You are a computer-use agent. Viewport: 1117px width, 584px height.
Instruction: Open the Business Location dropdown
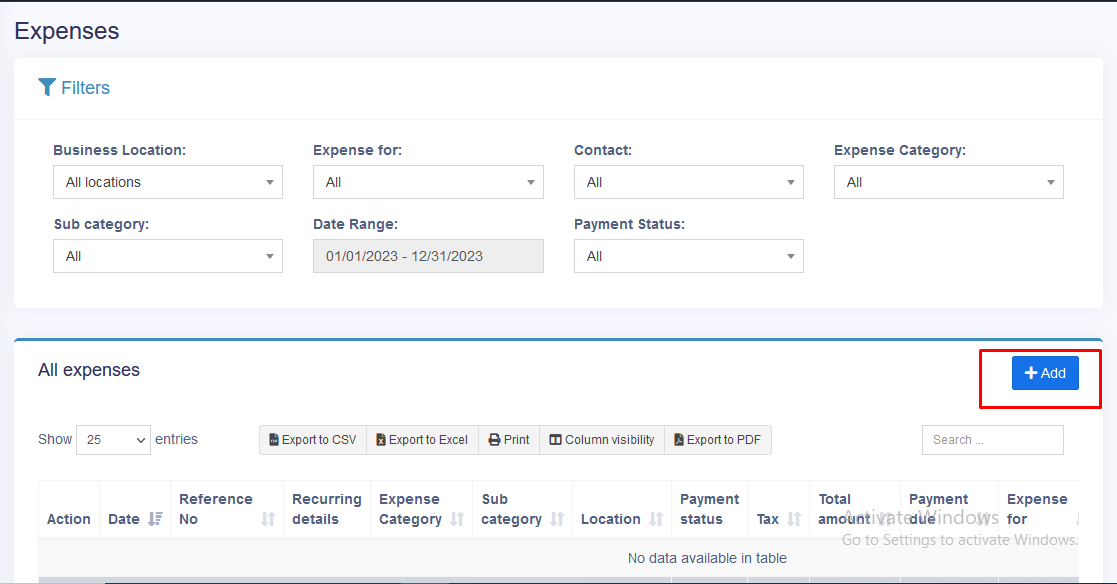pyautogui.click(x=168, y=182)
